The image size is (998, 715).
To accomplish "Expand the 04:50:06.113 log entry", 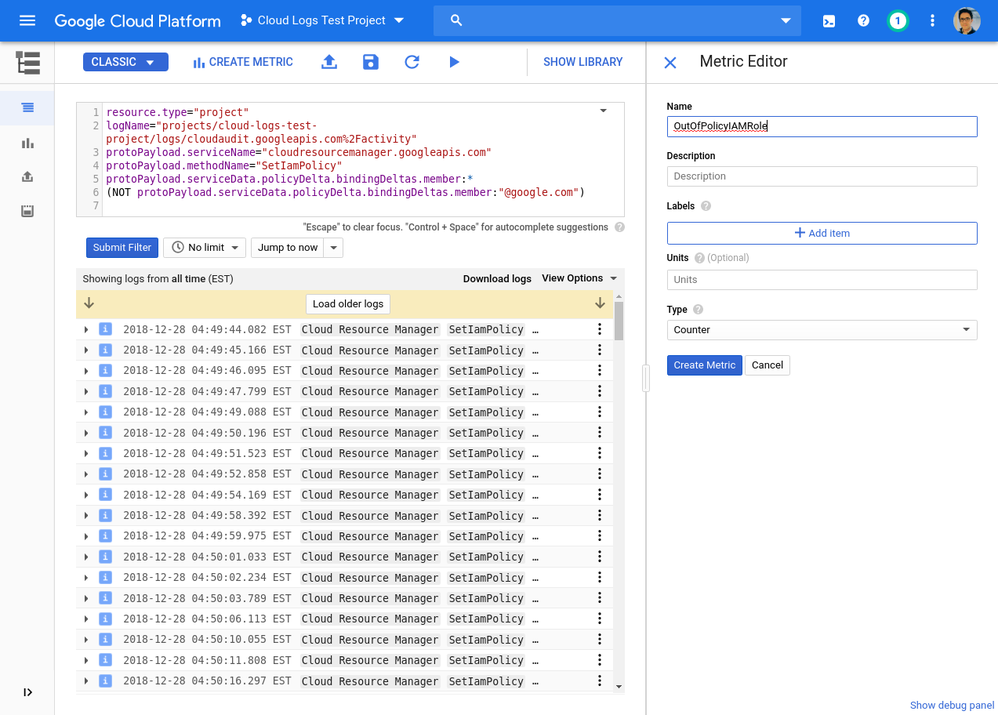I will pyautogui.click(x=86, y=619).
